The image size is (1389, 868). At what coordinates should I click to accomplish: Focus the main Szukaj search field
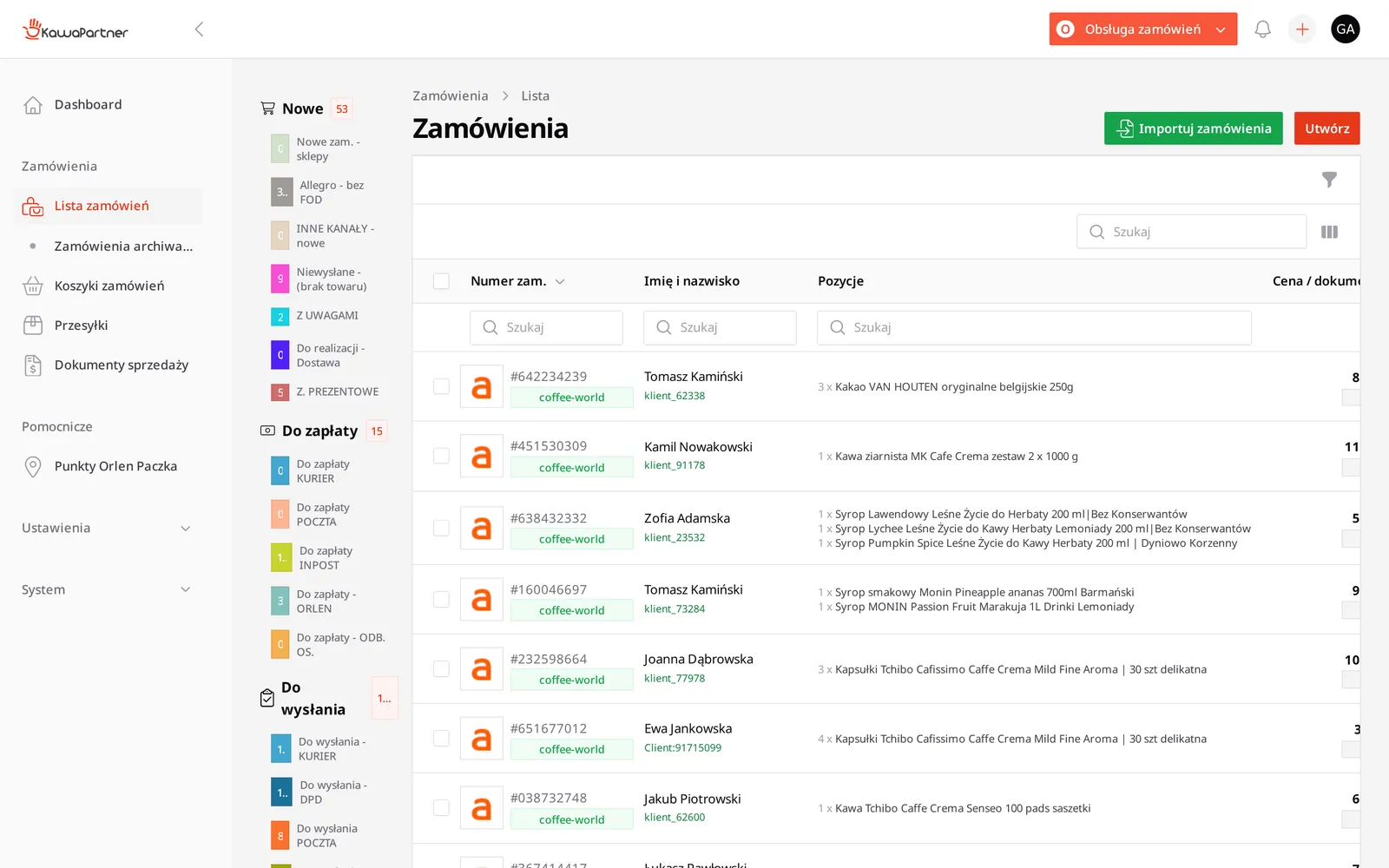tap(1191, 232)
